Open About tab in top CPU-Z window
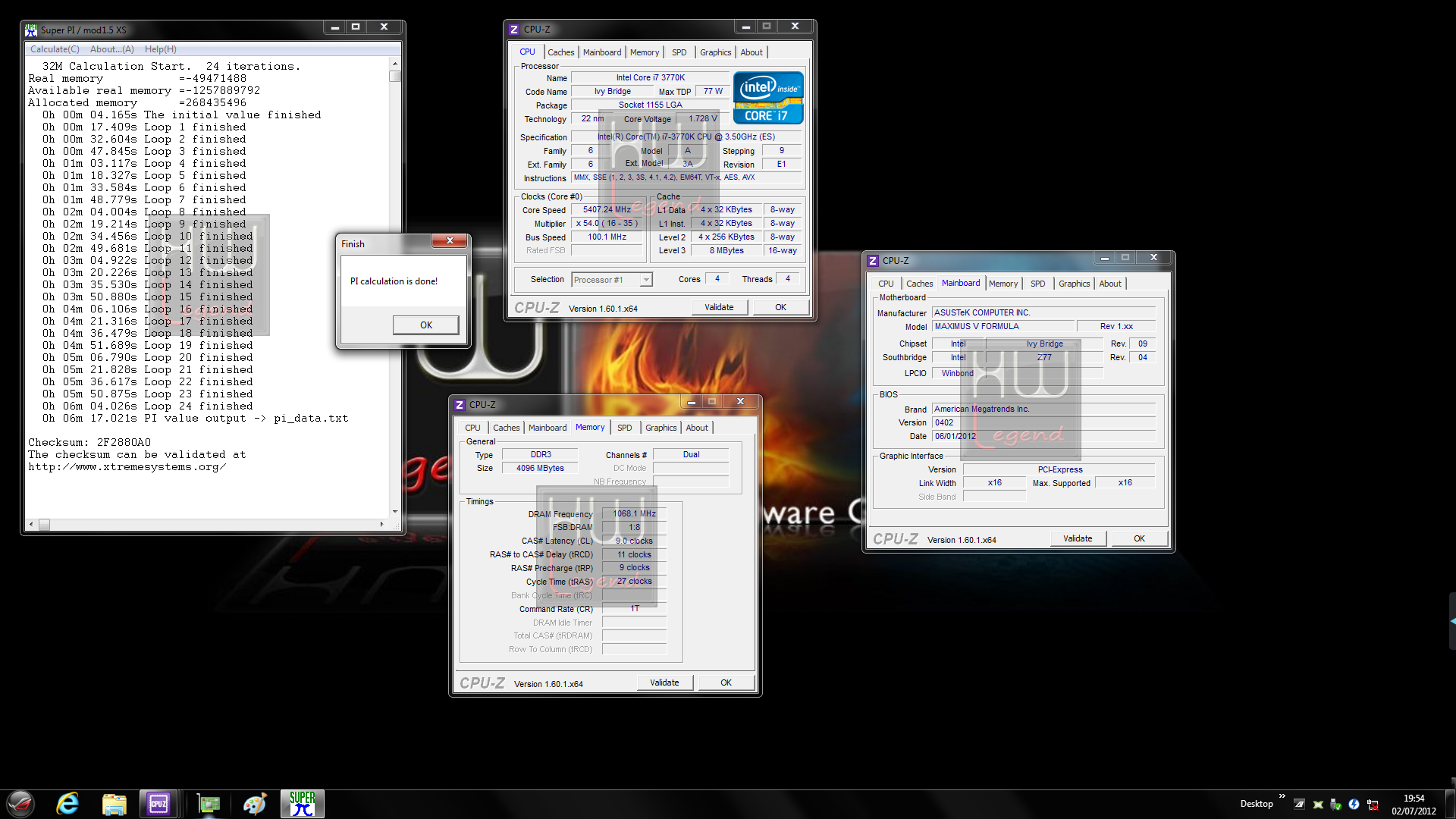 tap(752, 52)
